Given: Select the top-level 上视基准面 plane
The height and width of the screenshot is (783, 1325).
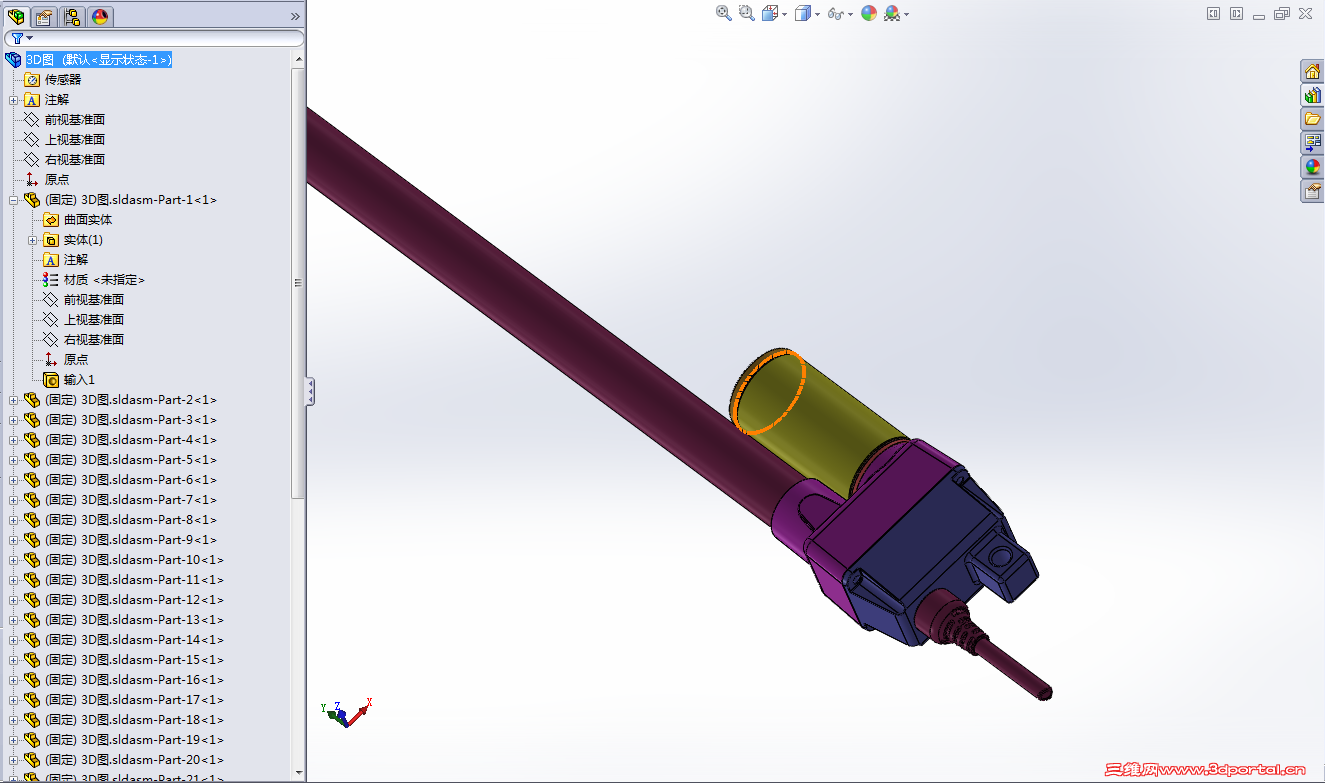Looking at the screenshot, I should click(75, 140).
